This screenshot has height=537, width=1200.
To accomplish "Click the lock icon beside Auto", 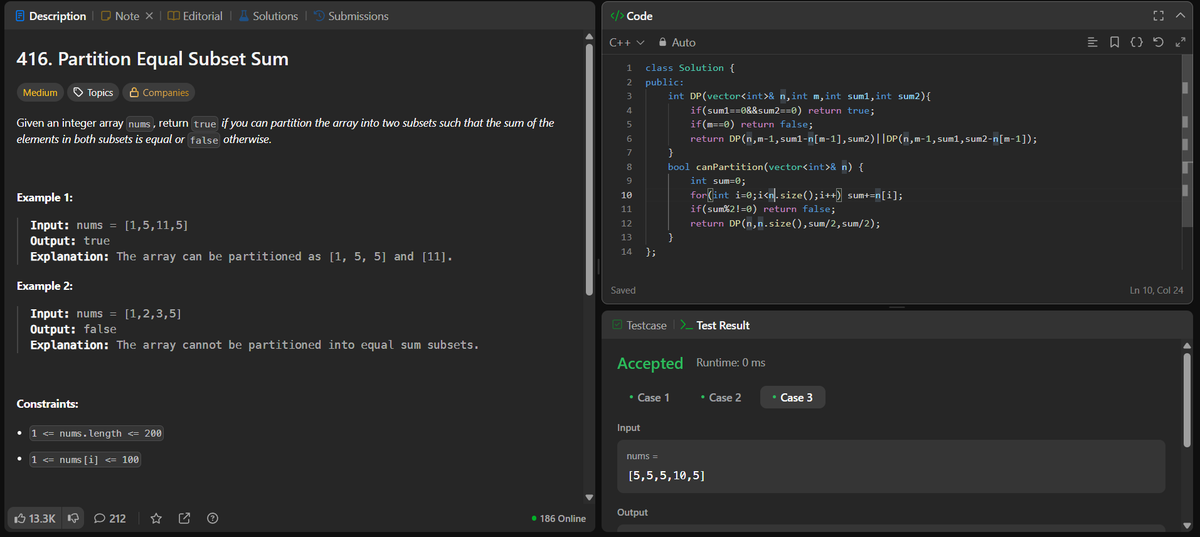I will (661, 42).
